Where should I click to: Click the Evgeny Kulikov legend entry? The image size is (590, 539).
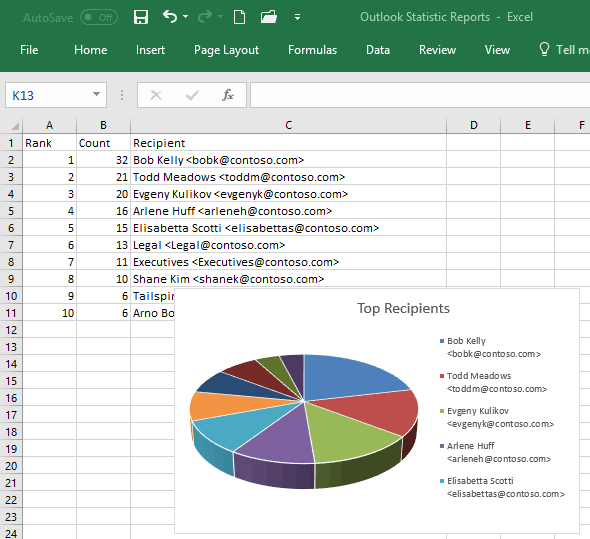[x=497, y=417]
